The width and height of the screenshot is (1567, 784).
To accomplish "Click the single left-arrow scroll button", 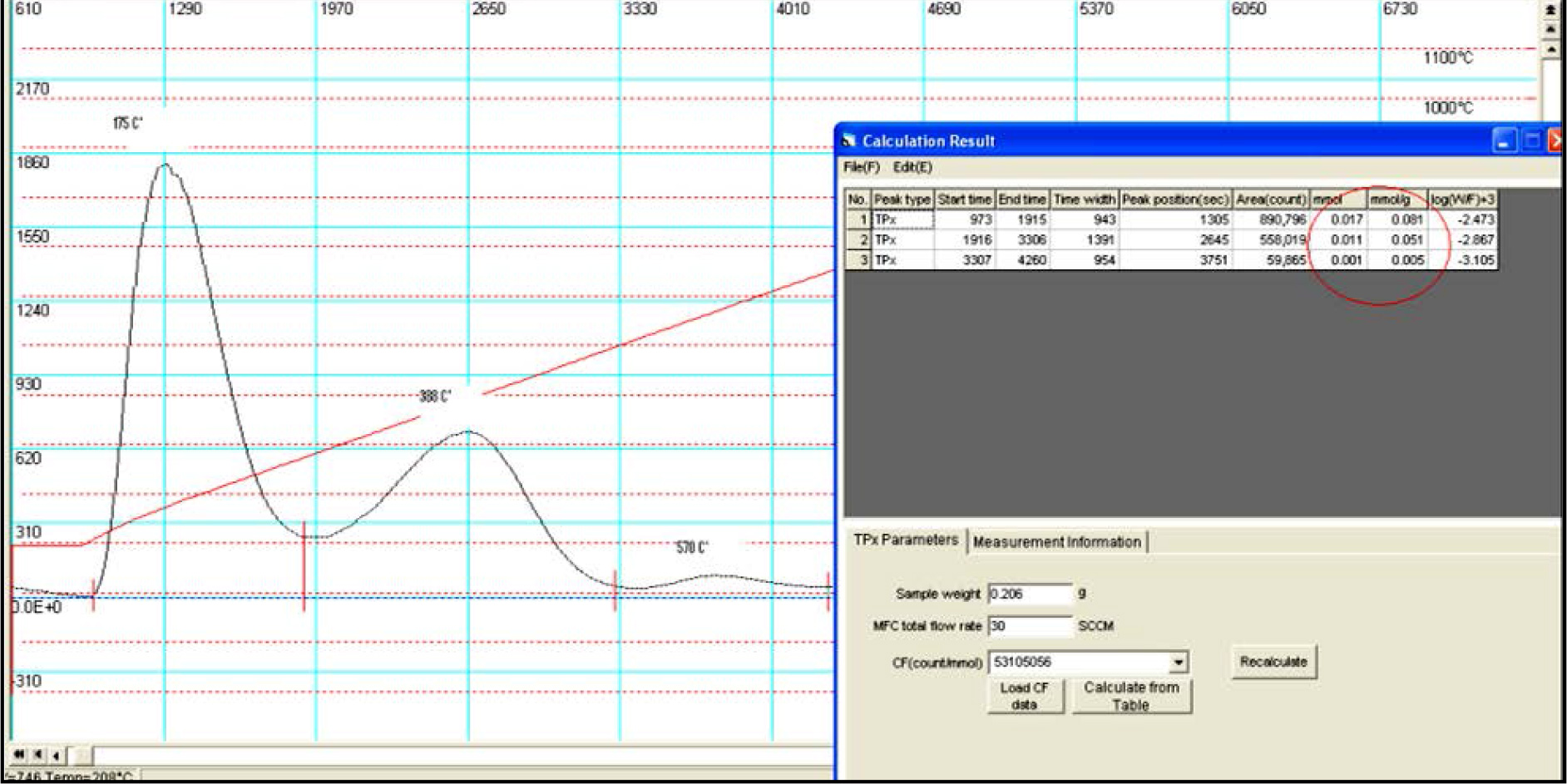I will pos(56,755).
